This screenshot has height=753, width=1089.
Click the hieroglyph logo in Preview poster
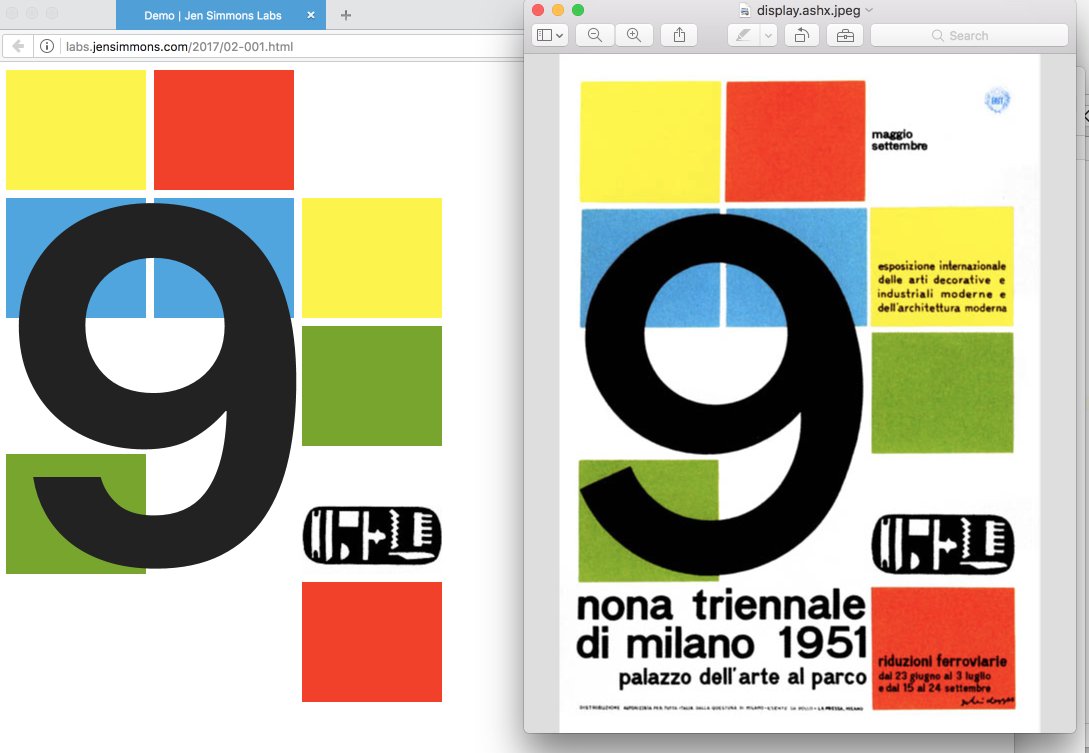pos(942,544)
